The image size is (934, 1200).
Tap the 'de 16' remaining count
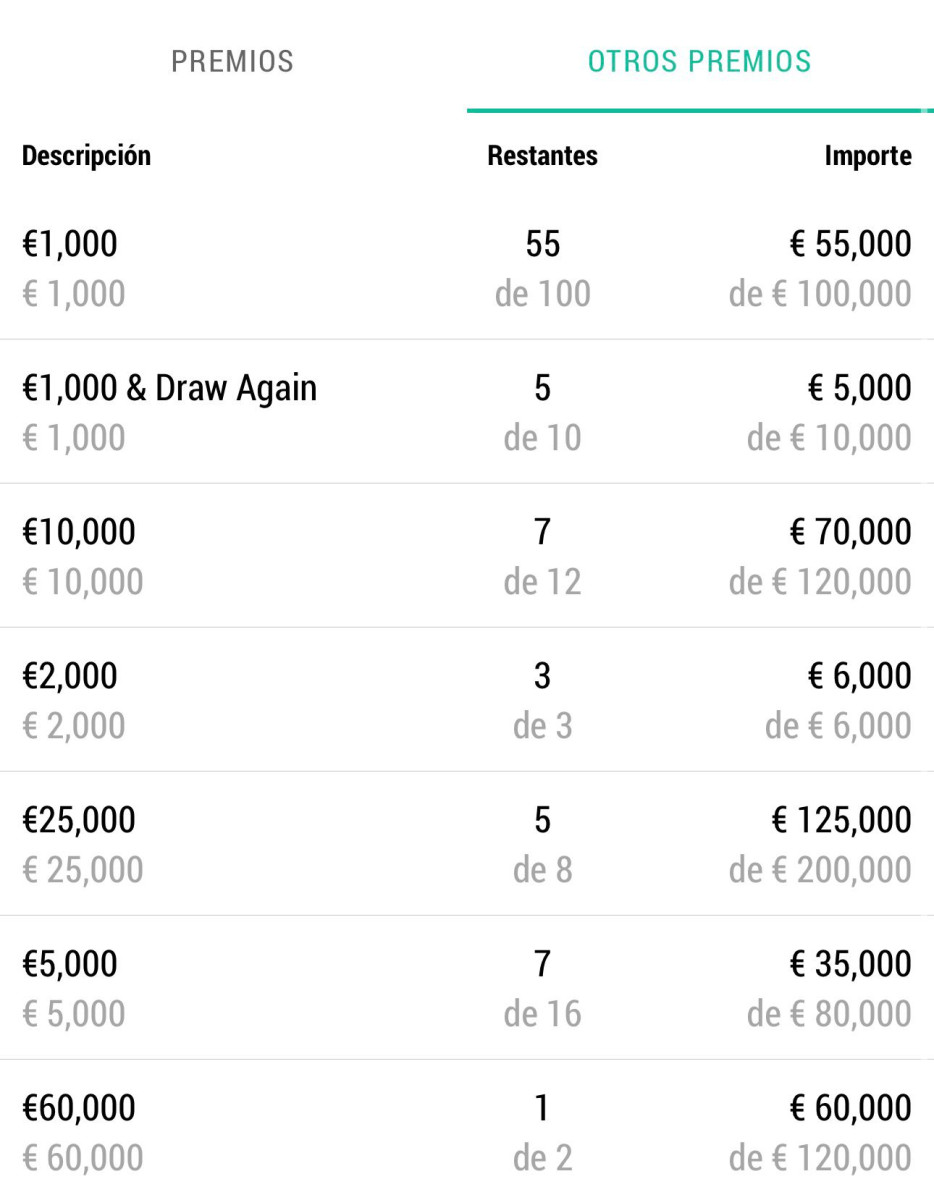click(542, 1014)
